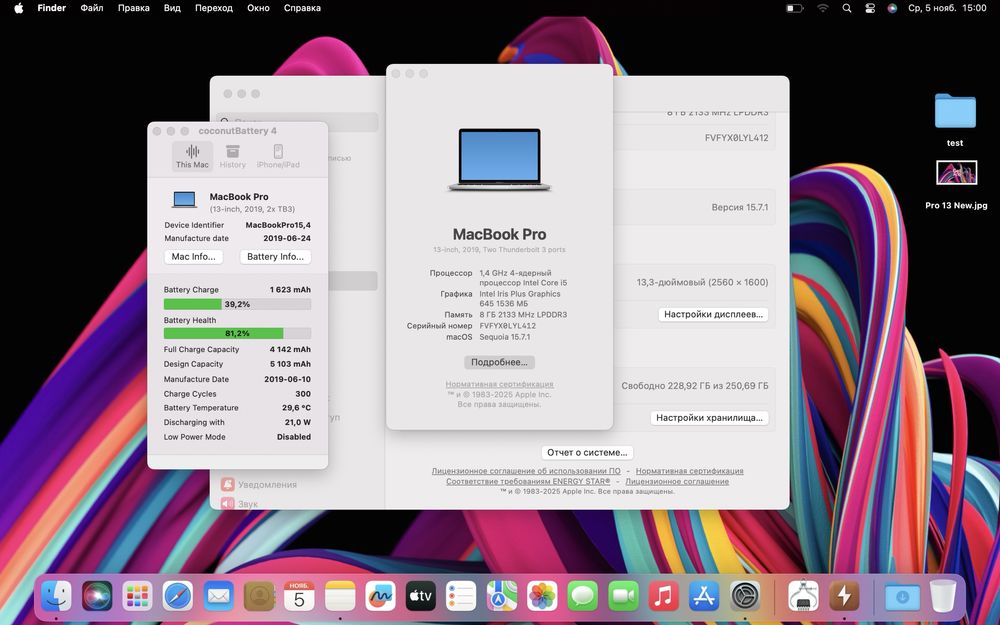Open the History tab in coconutBattery
1000x625 pixels.
pyautogui.click(x=233, y=156)
